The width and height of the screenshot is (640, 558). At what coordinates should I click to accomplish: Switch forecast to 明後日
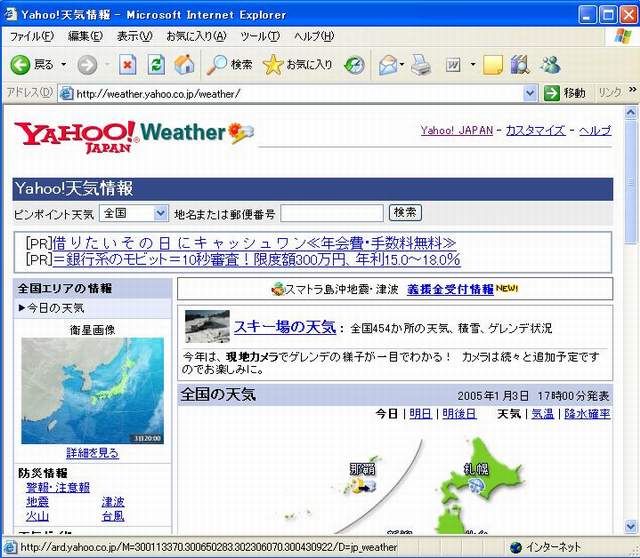pos(459,414)
